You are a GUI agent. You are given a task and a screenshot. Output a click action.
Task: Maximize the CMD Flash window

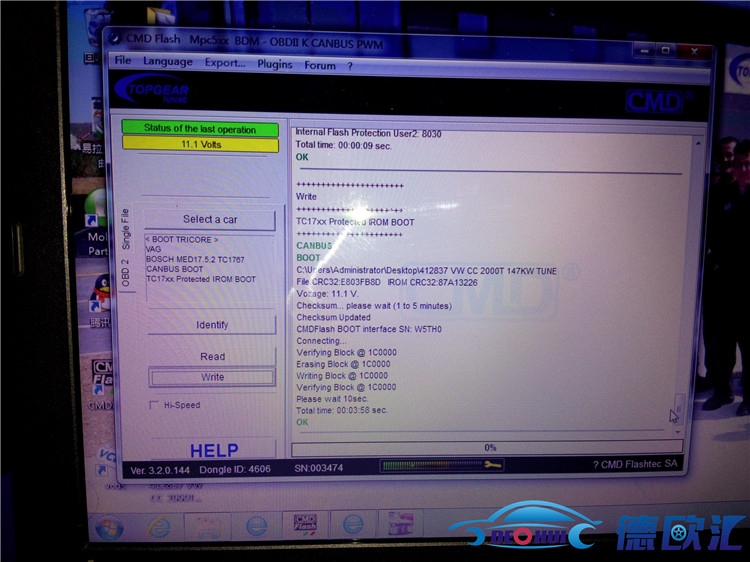(x=665, y=50)
